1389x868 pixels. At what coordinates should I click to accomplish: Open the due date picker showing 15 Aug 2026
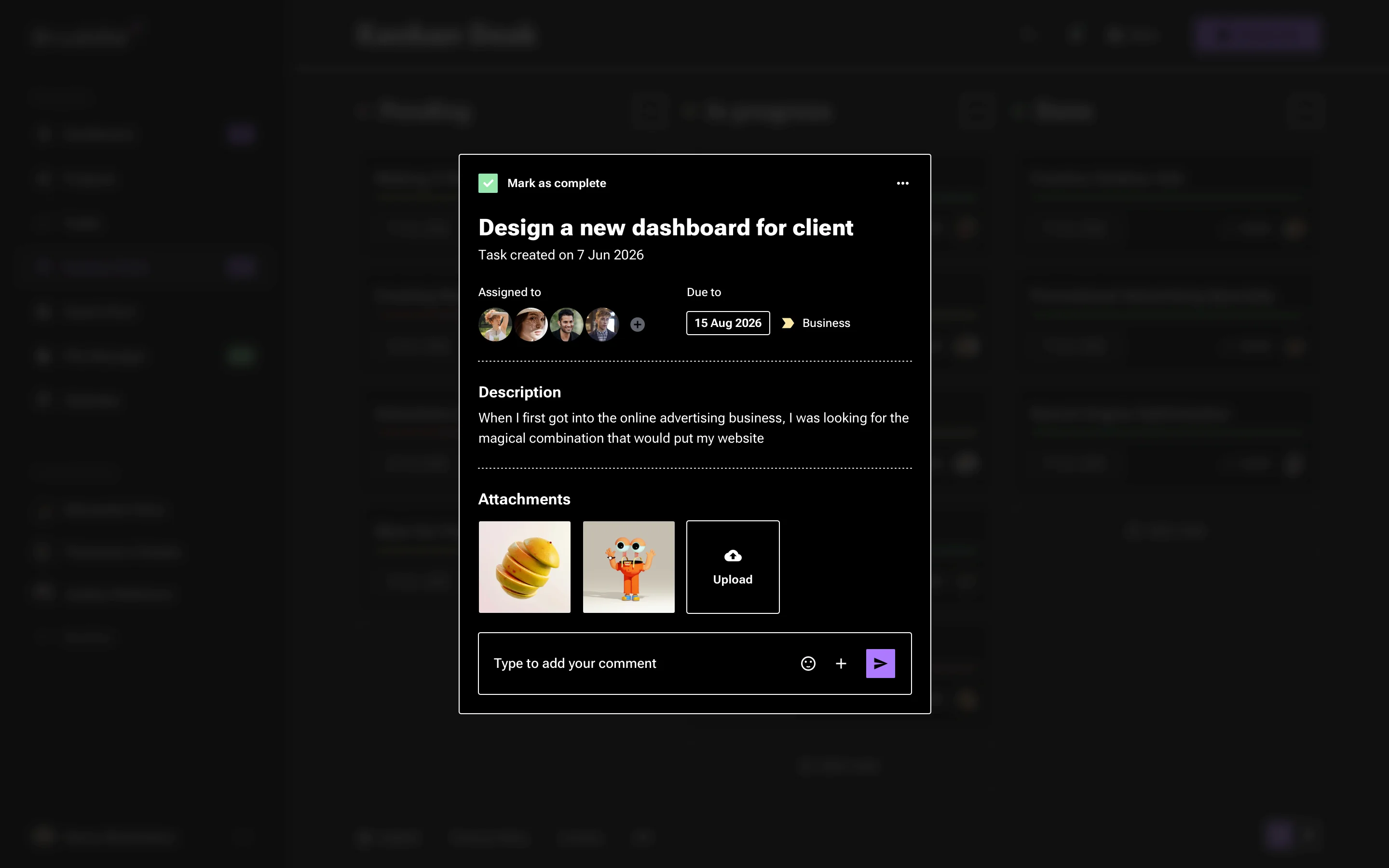pos(727,323)
